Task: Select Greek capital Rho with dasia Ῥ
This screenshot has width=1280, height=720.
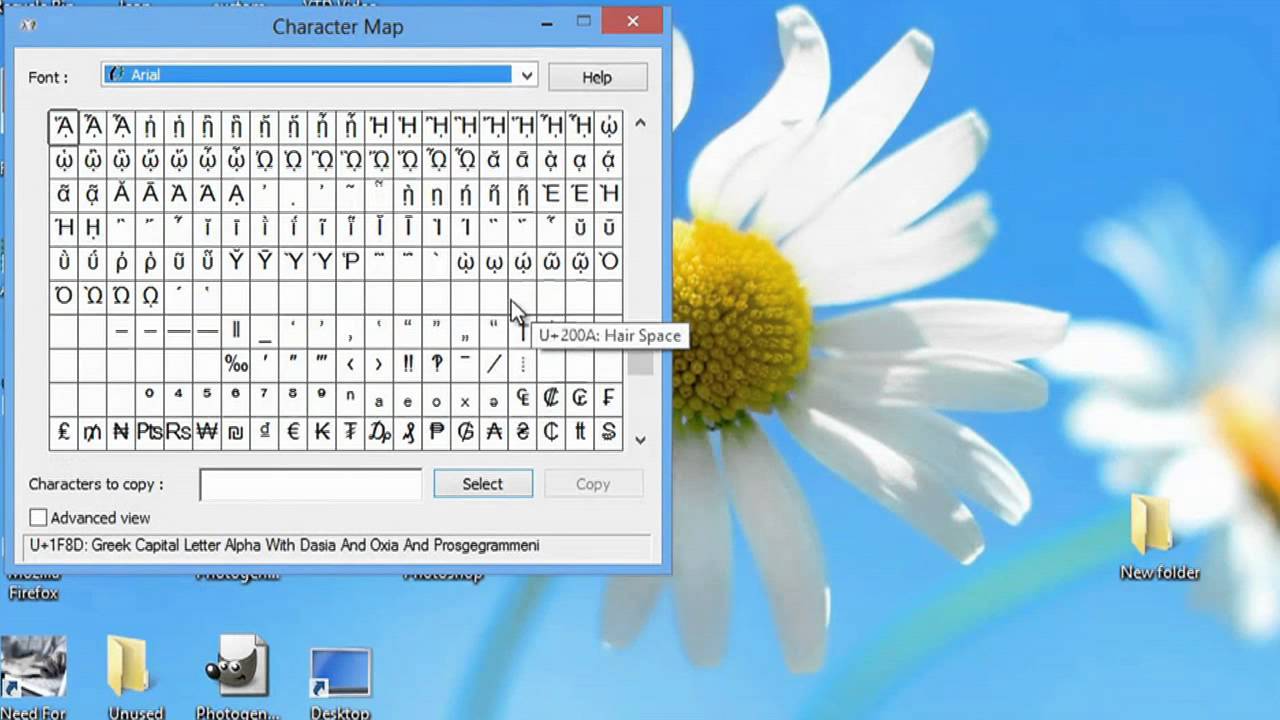Action: coord(351,262)
